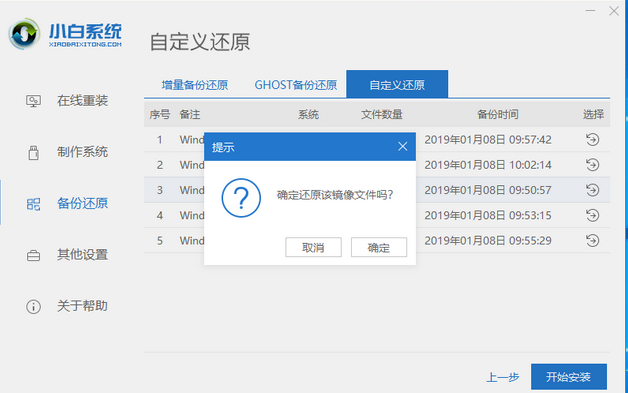
Task: Click the question mark icon in dialog
Action: click(241, 198)
